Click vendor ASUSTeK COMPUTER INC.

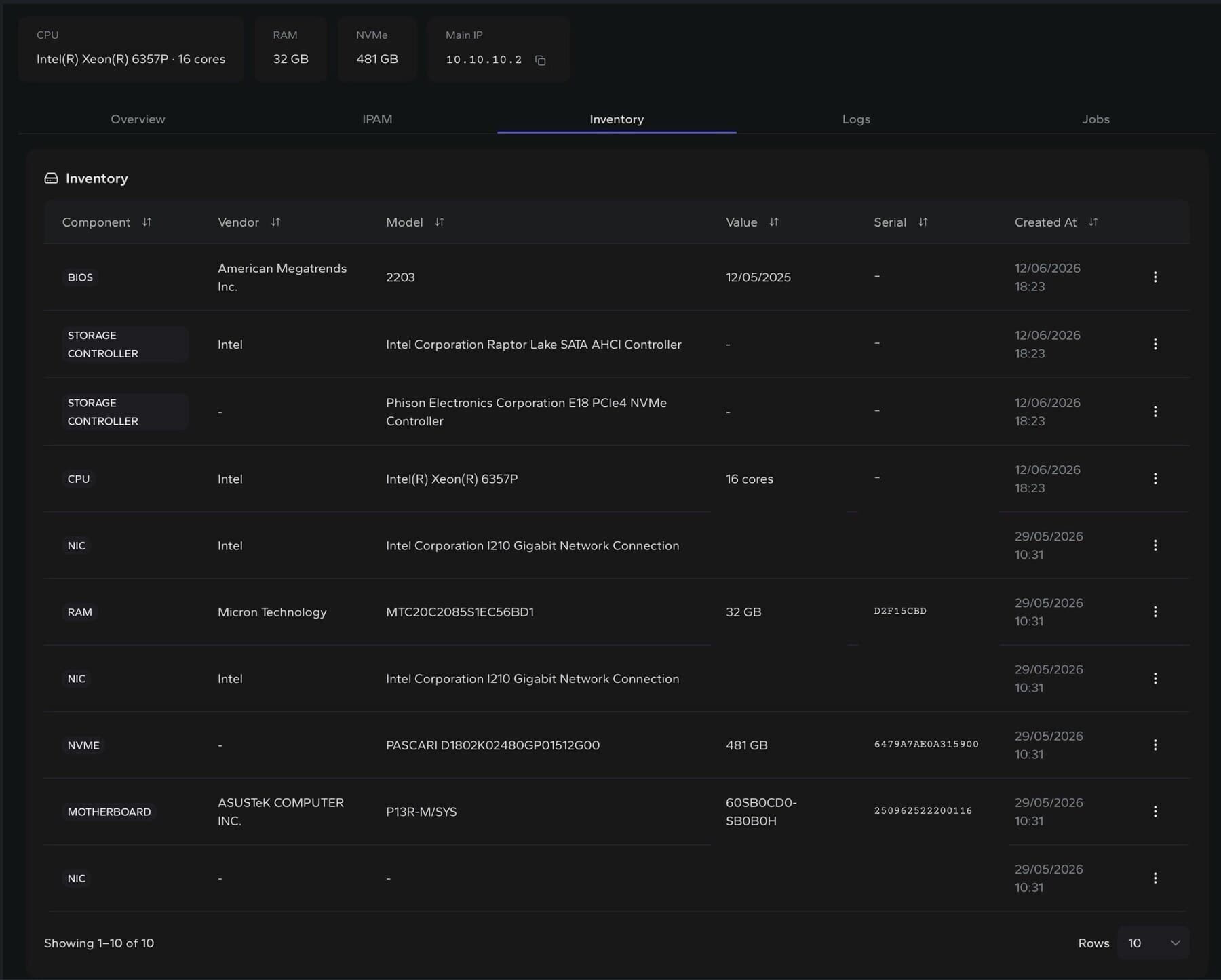click(x=281, y=811)
